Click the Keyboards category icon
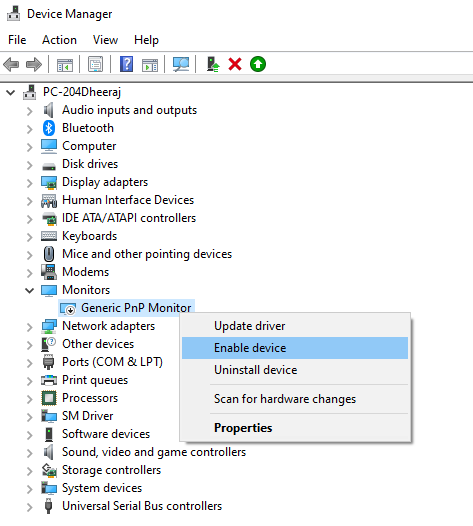The image size is (473, 526). pos(49,236)
